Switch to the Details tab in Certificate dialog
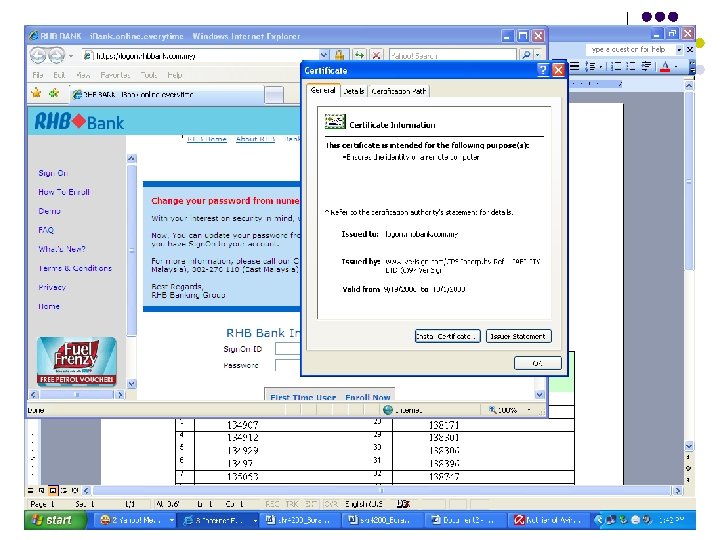The width and height of the screenshot is (720, 540). click(x=354, y=91)
